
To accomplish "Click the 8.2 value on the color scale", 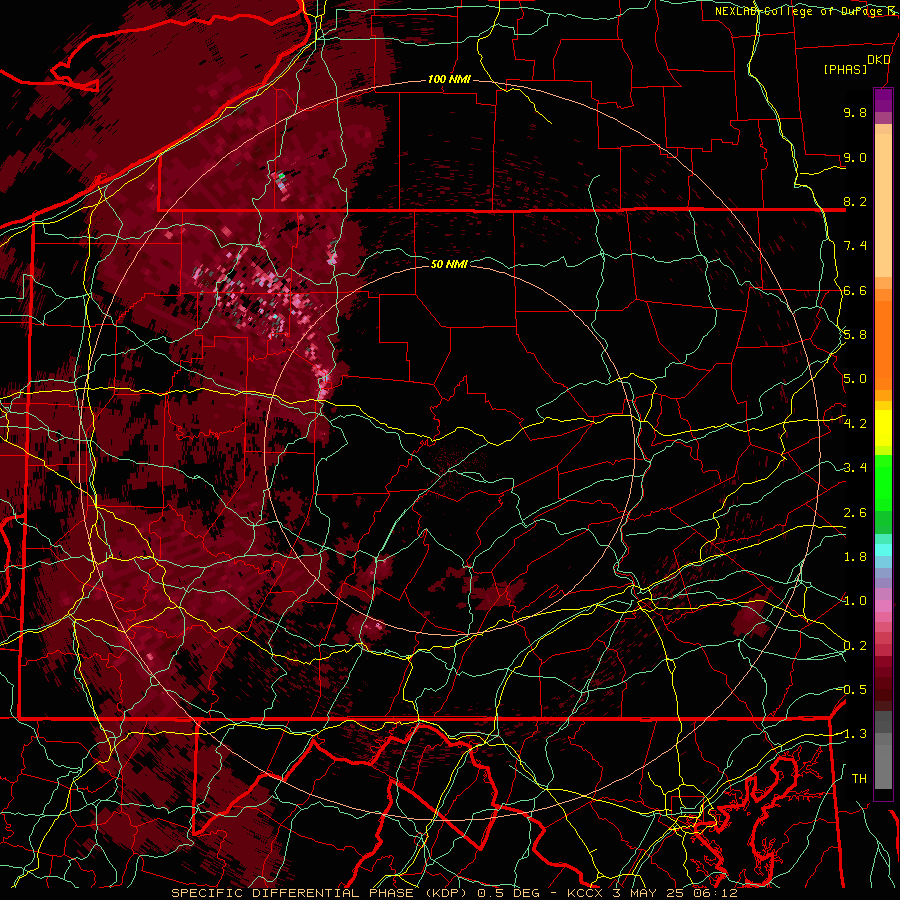I will coord(855,201).
